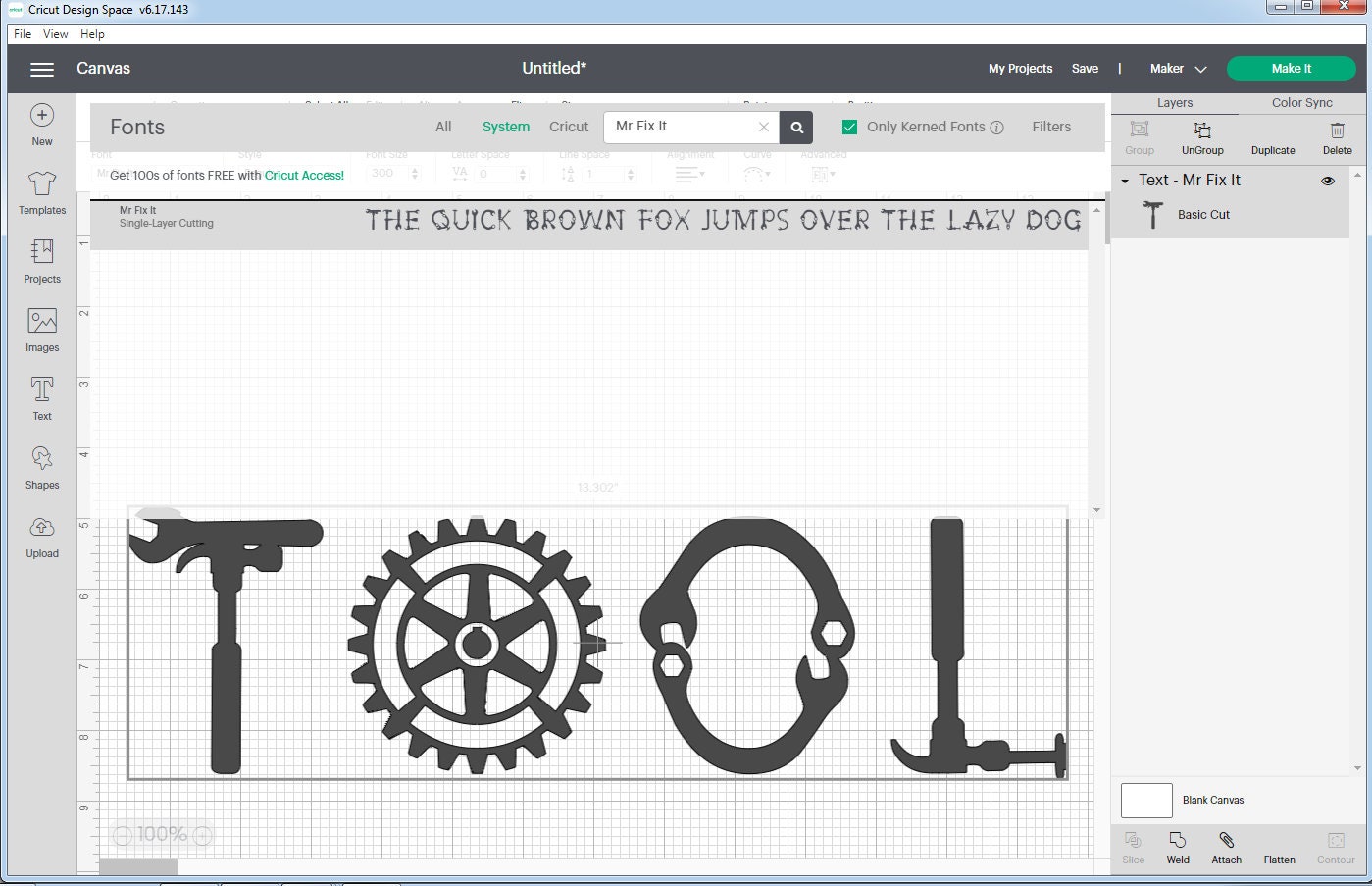Click the Blank Canvas color swatch
Image resolution: width=1372 pixels, height=886 pixels.
pos(1145,800)
